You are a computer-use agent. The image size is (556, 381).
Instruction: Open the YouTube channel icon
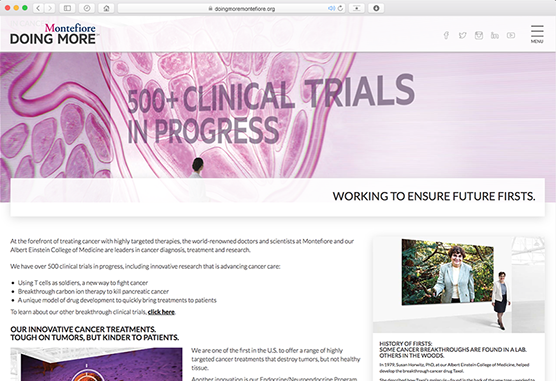pyautogui.click(x=511, y=35)
